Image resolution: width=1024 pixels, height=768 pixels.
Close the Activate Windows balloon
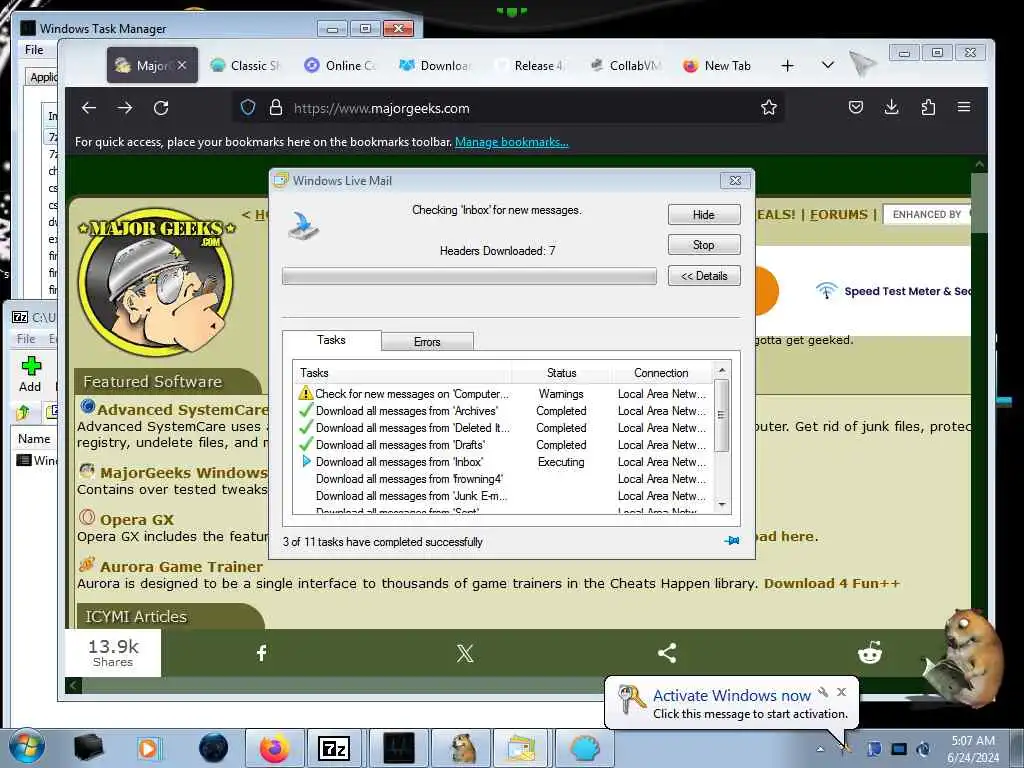tap(842, 692)
